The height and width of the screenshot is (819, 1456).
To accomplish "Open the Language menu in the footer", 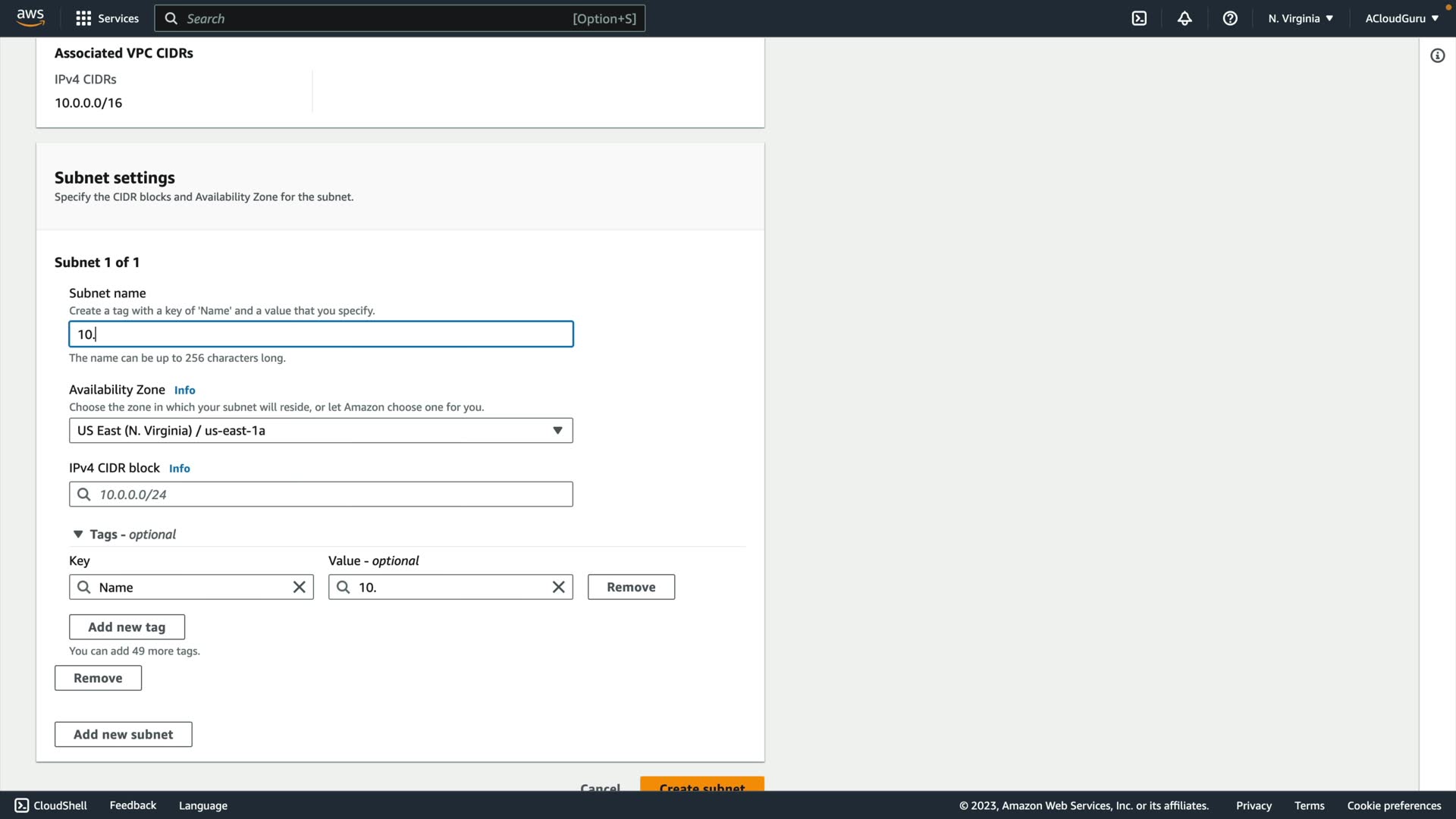I will (202, 805).
